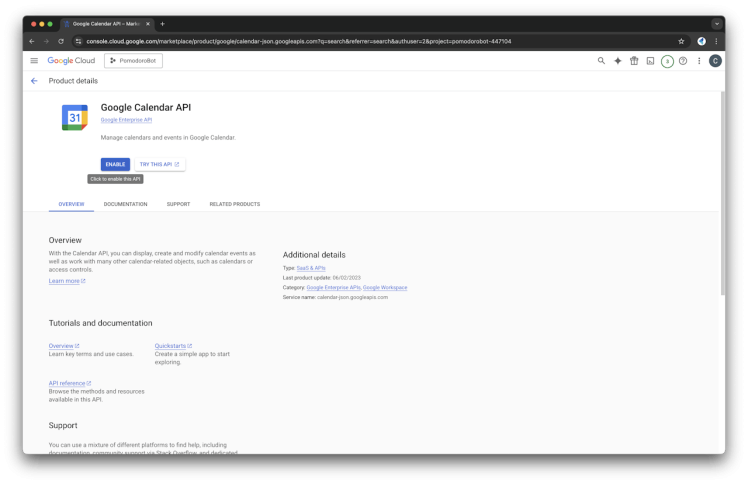Go back with the Product details arrow
Image resolution: width=748 pixels, height=484 pixels.
click(x=34, y=81)
